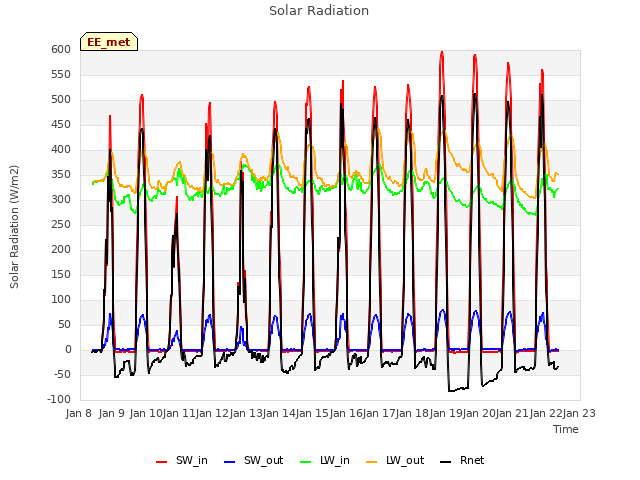Viewport: 640px width, 480px height.
Task: Click the Jan 9 x-axis tick label
Action: (x=112, y=413)
